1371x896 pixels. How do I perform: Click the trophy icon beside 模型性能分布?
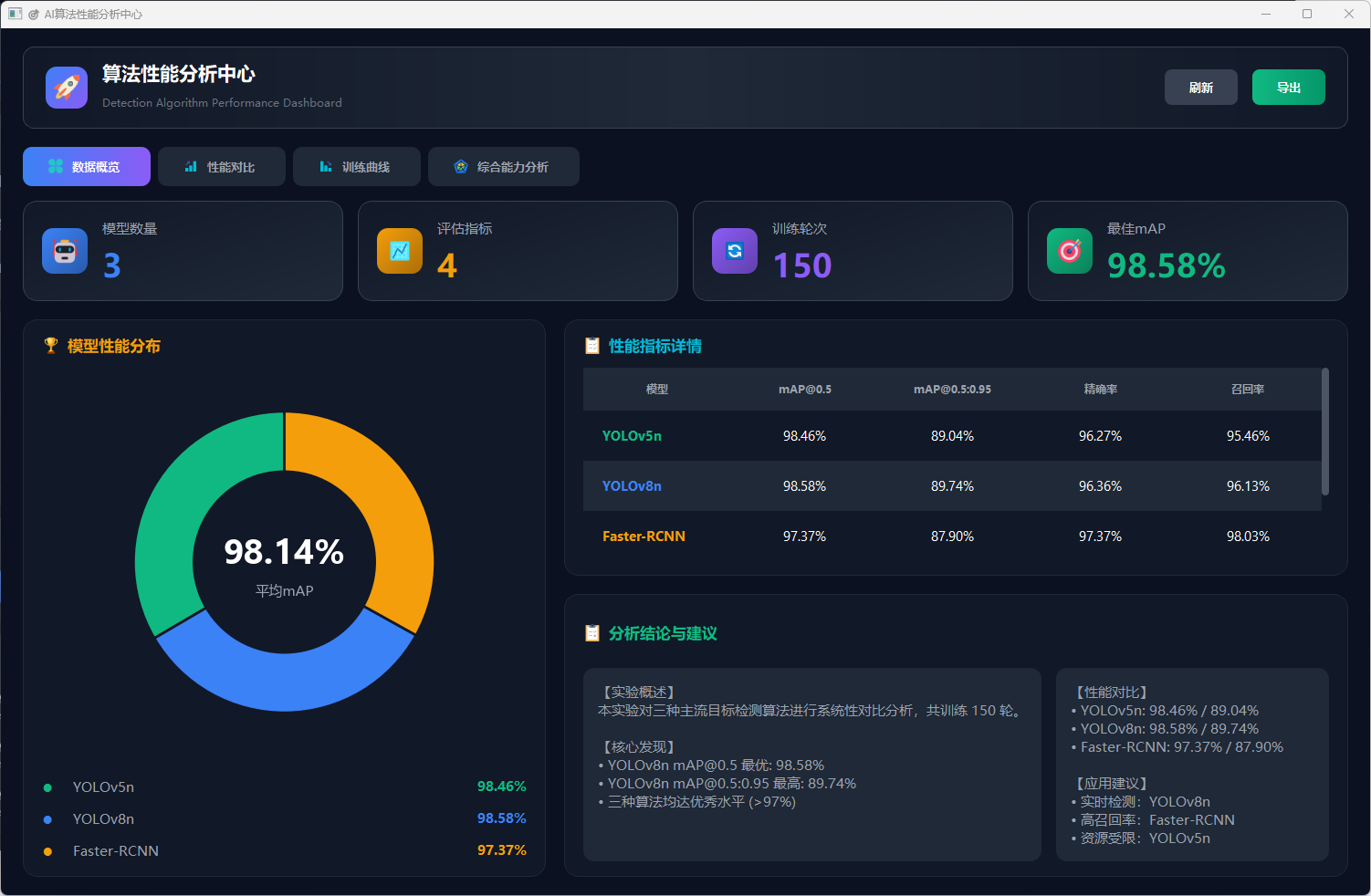tap(51, 346)
